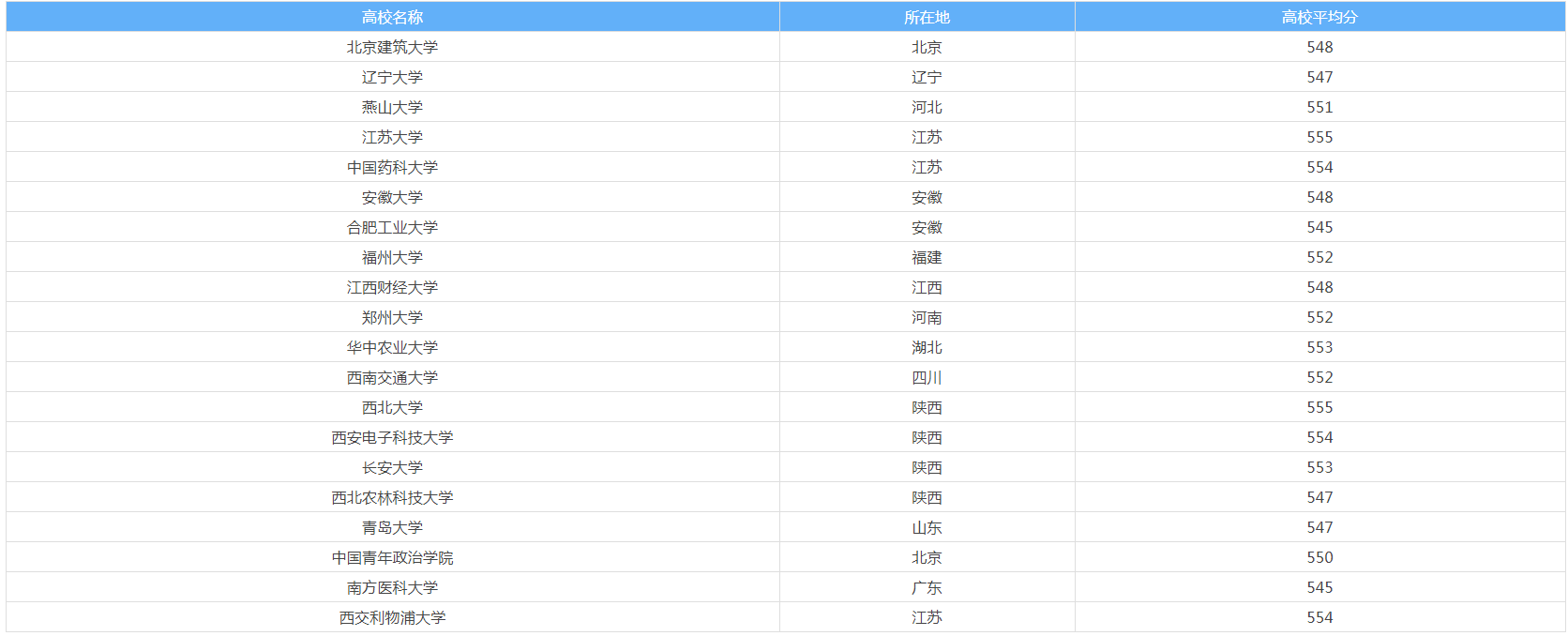The width and height of the screenshot is (1568, 636).
Task: Click score 555 in 西北大学 row
Action: coord(1319,407)
